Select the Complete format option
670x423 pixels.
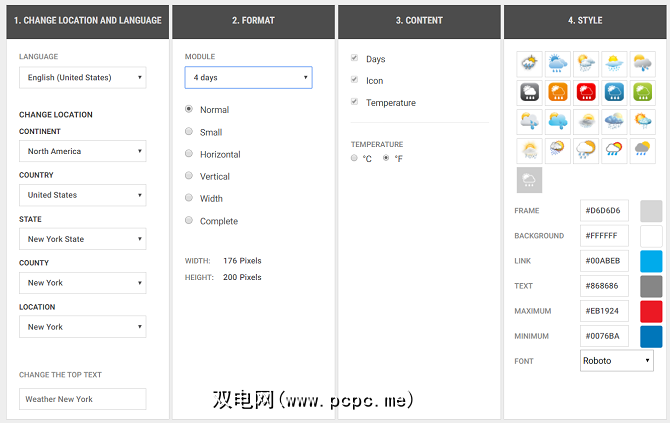(x=189, y=220)
